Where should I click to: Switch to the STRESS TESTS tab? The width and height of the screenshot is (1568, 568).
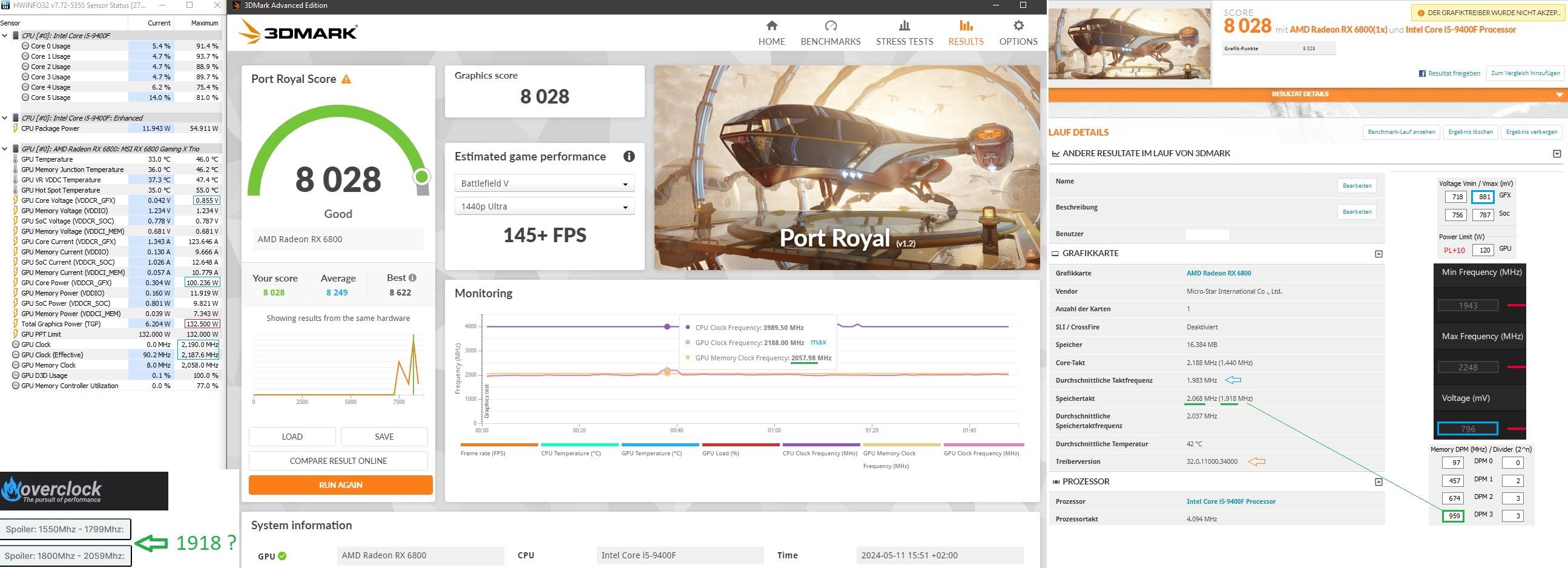[x=904, y=33]
